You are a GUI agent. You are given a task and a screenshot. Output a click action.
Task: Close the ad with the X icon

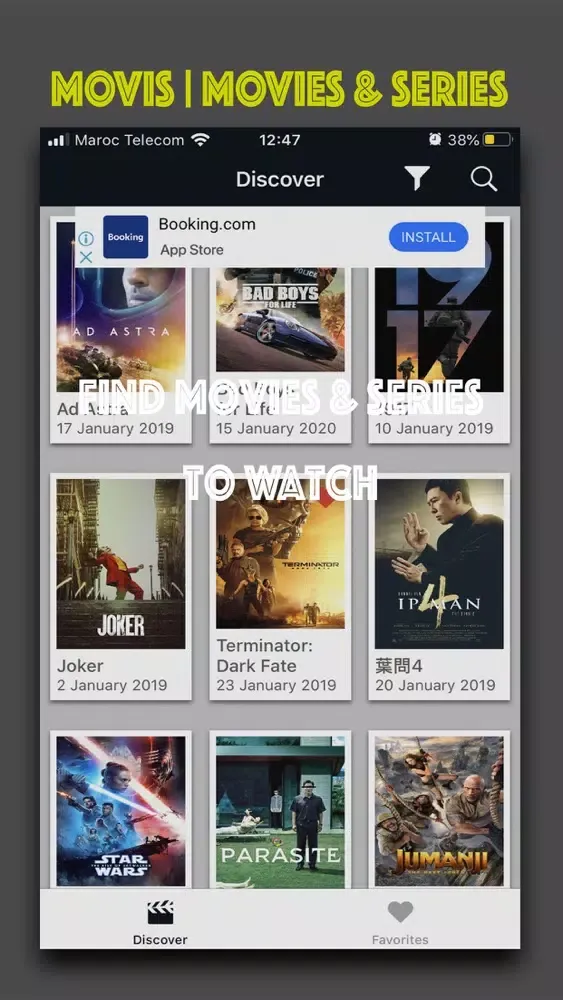pos(86,257)
